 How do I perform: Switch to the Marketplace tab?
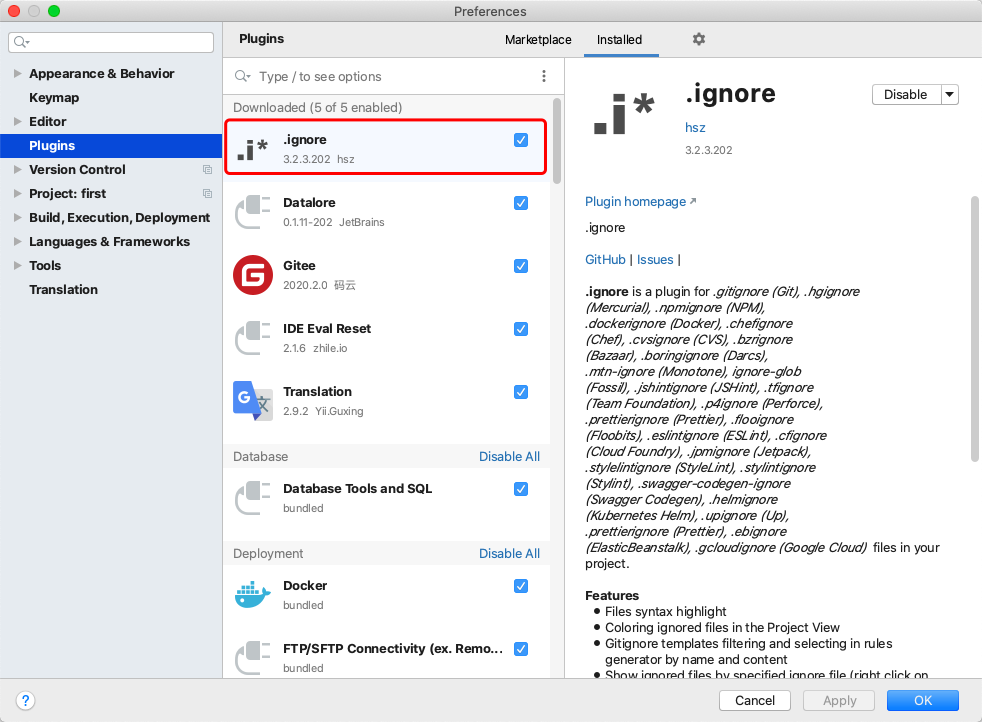[538, 39]
